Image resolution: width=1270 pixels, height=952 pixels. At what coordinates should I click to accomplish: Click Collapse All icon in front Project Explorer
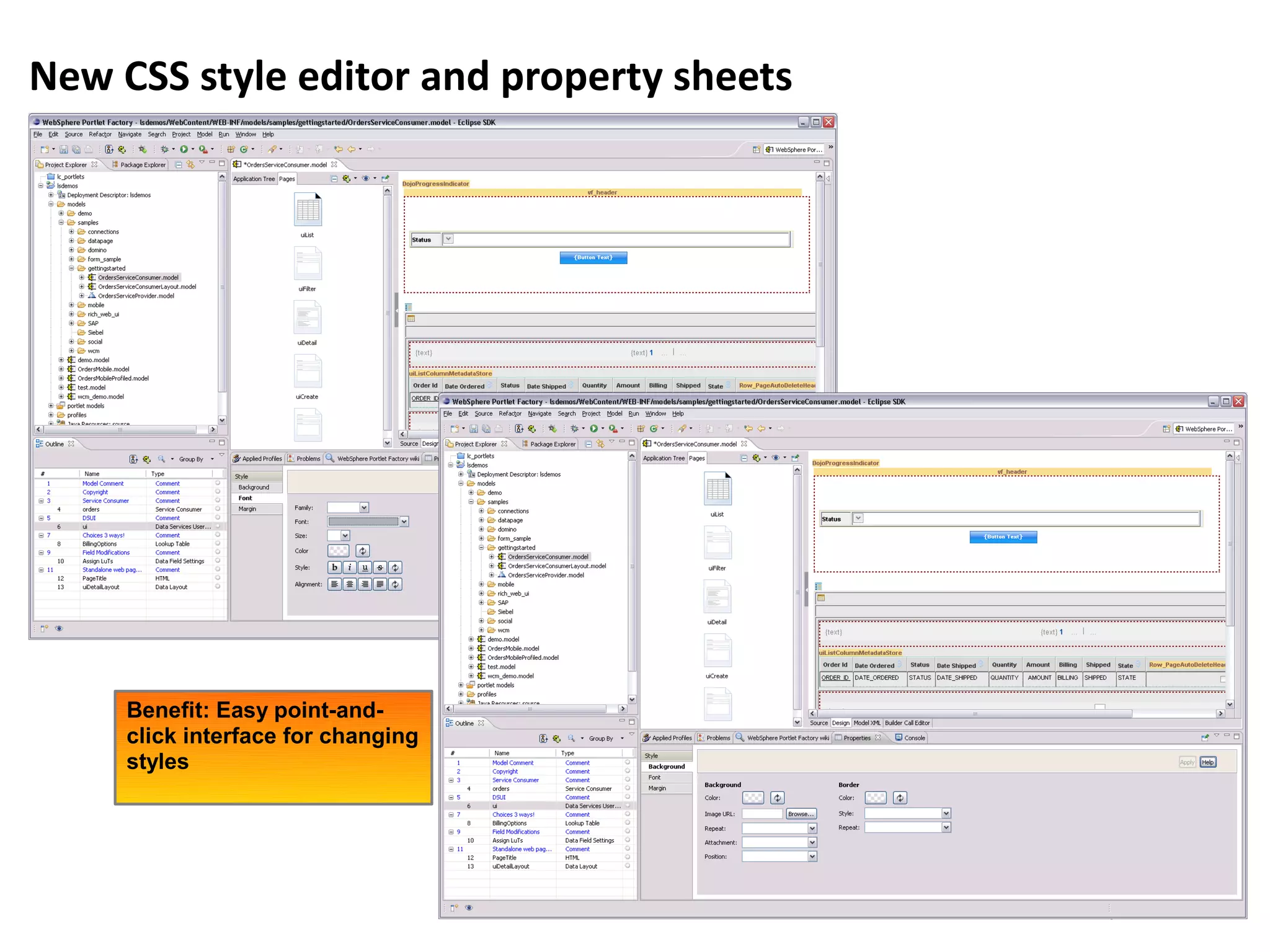point(588,443)
